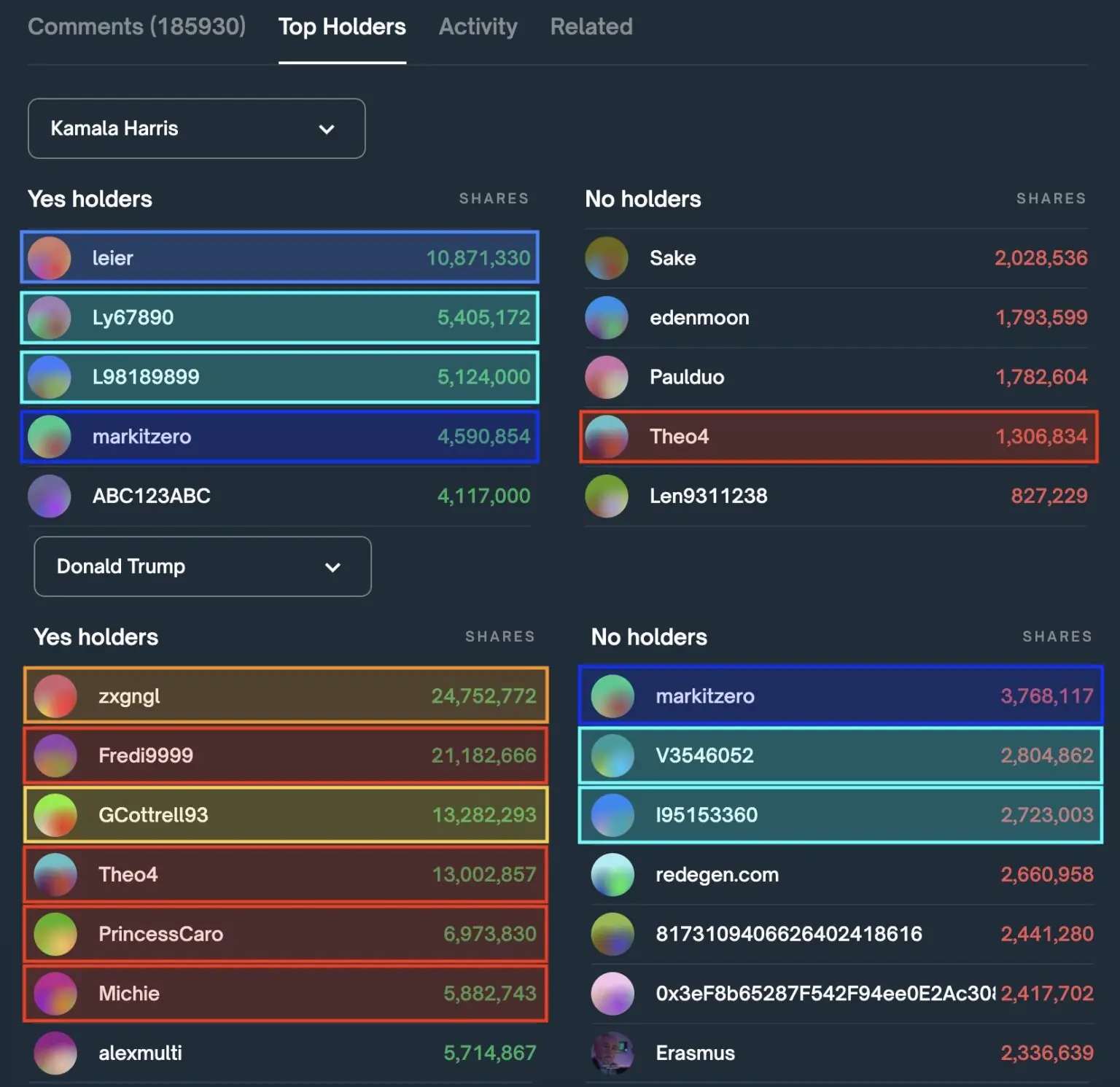This screenshot has height=1087, width=1120.
Task: Click PrincessCaro's avatar icon
Action: (x=55, y=934)
